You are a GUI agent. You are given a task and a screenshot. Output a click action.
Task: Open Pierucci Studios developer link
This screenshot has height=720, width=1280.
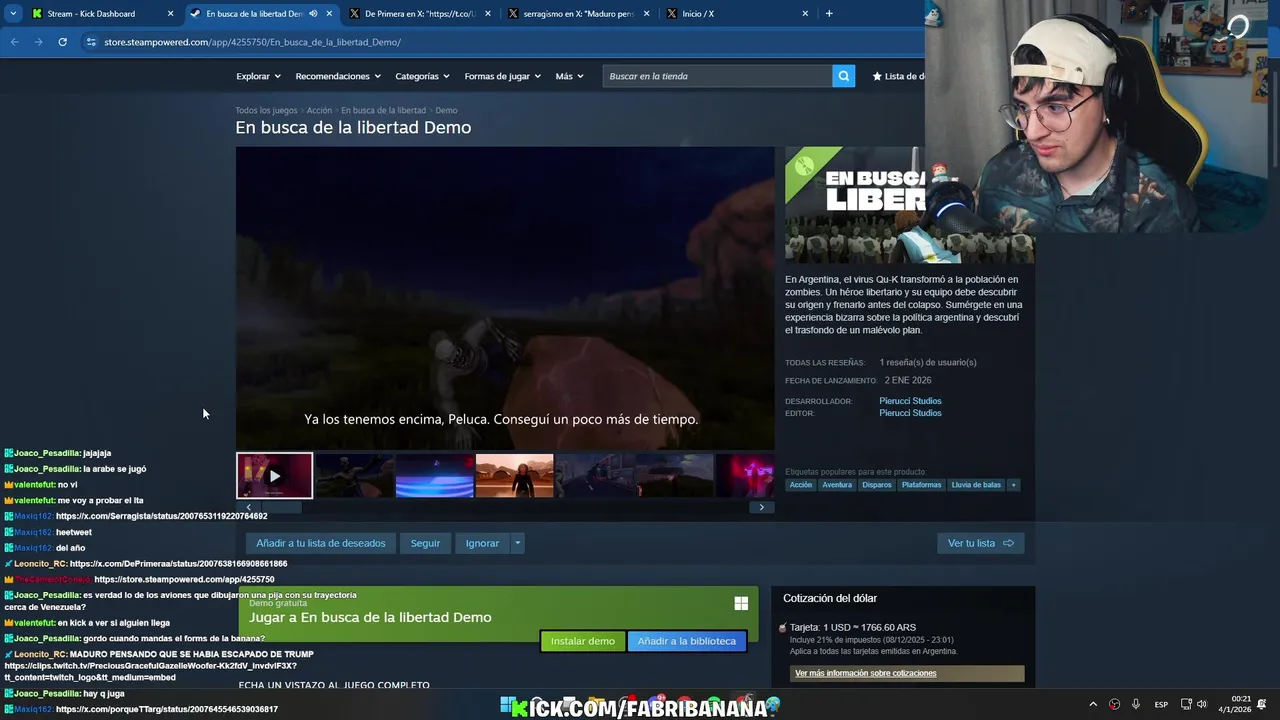pyautogui.click(x=910, y=401)
